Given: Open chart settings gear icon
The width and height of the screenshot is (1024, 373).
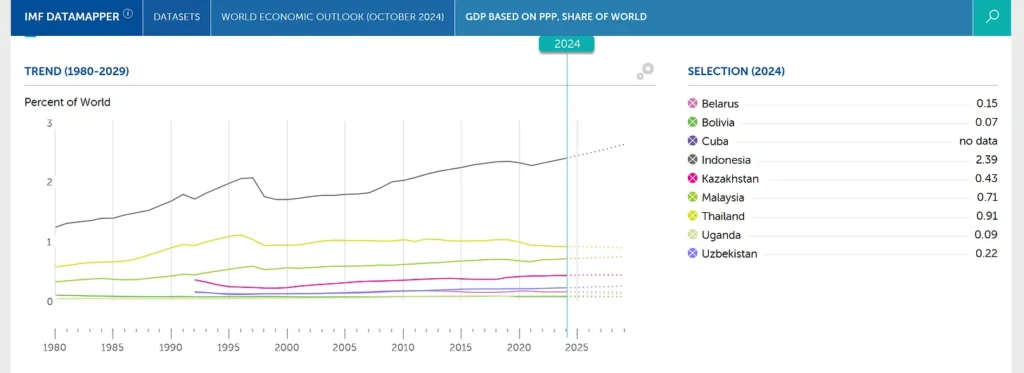Looking at the screenshot, I should pyautogui.click(x=645, y=71).
